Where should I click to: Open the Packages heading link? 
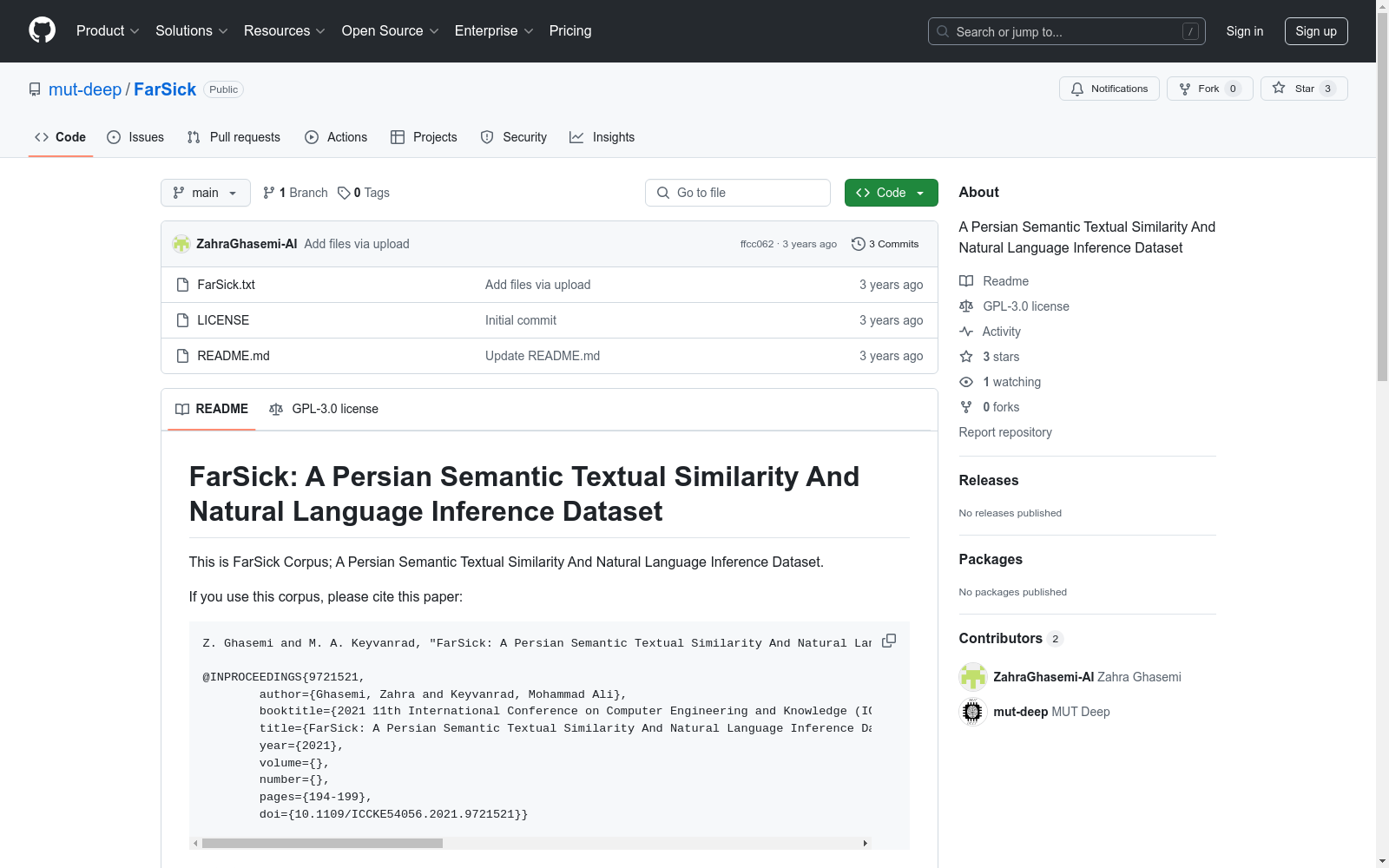(x=991, y=559)
